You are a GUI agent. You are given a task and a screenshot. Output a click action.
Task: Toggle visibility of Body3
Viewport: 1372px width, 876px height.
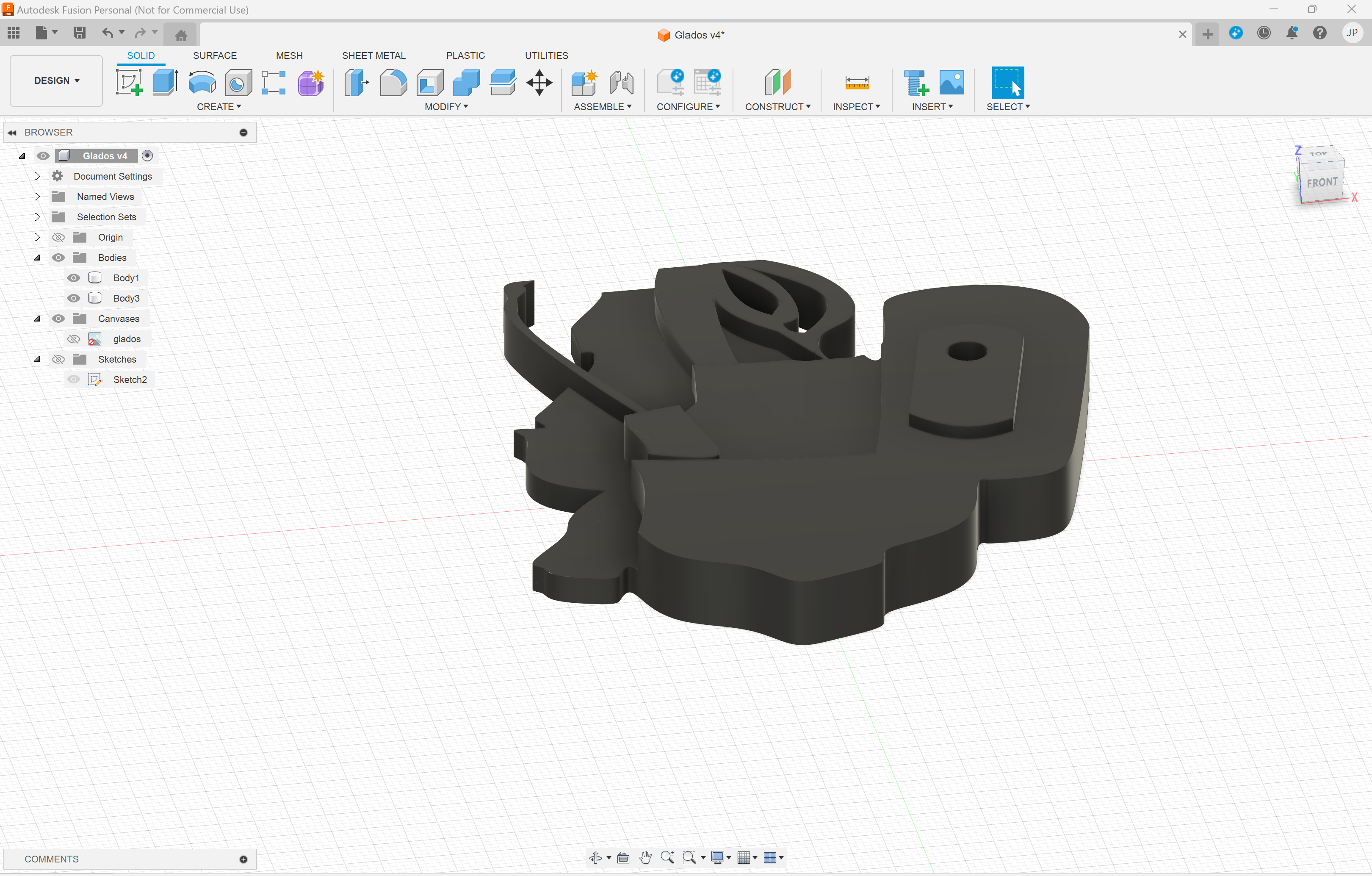click(74, 298)
